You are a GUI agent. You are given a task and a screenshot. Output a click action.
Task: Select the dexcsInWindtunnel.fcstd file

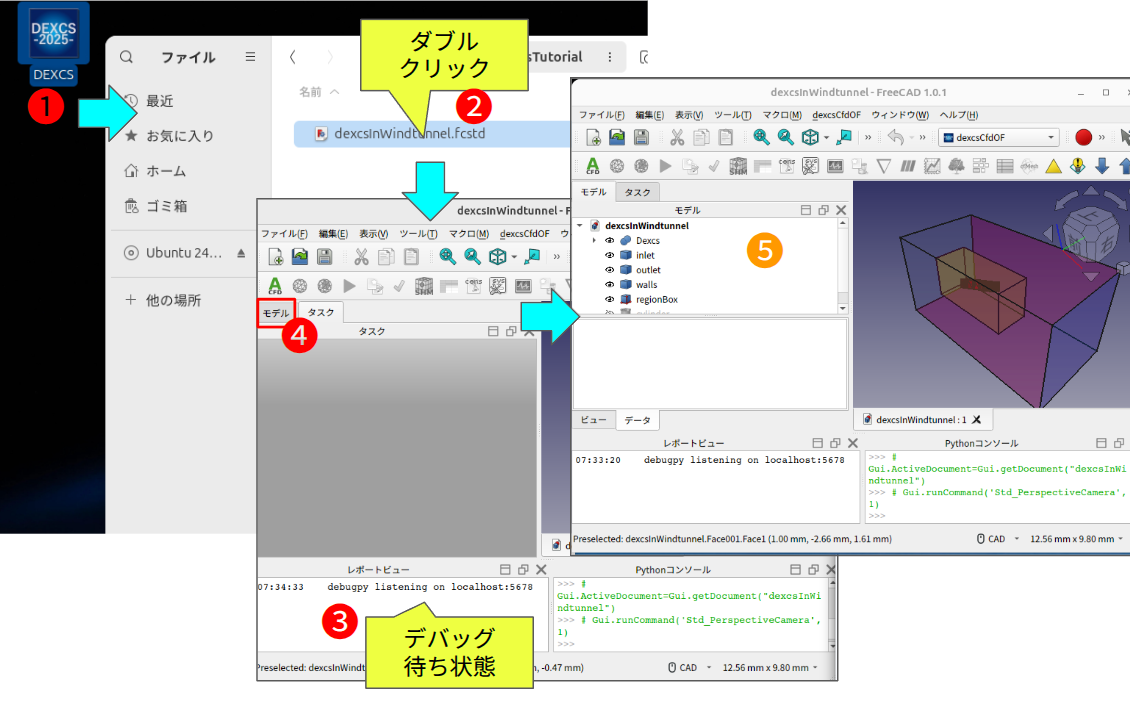coord(409,133)
